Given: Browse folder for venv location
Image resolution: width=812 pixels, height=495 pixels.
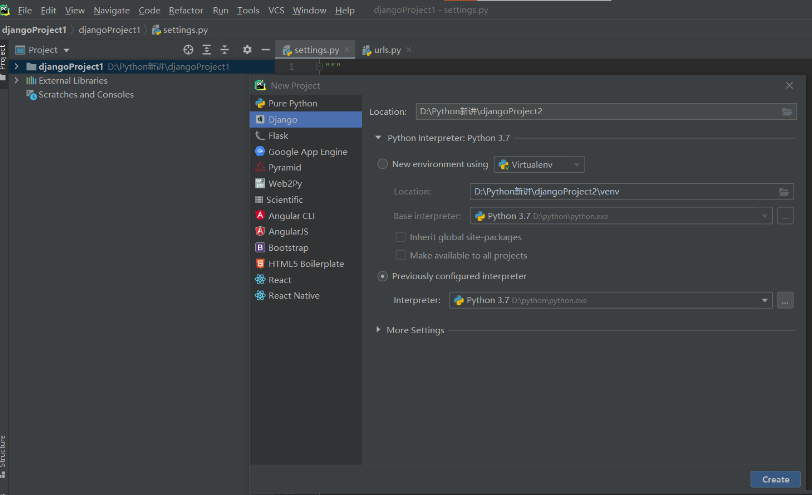Looking at the screenshot, I should pos(784,192).
